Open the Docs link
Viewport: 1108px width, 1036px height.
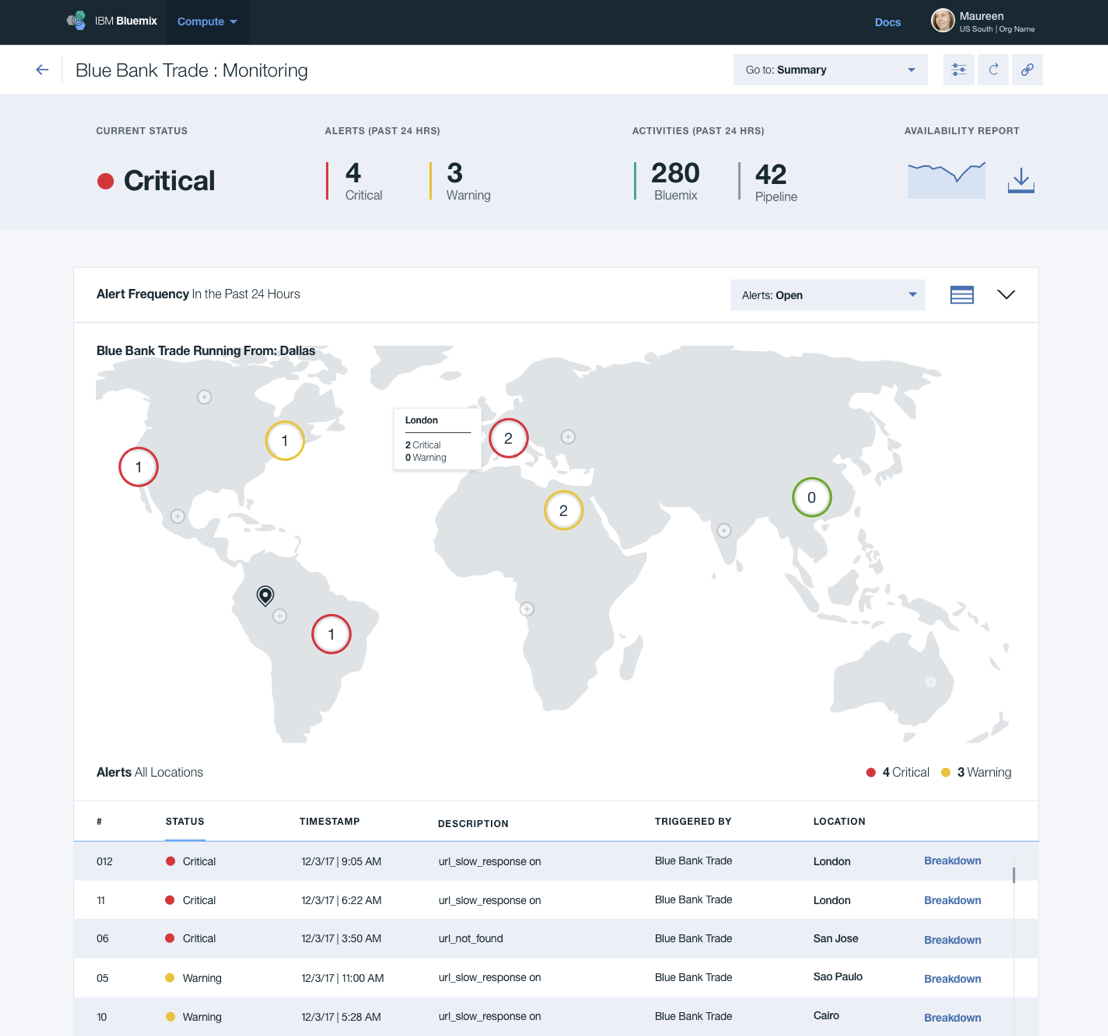click(x=888, y=22)
